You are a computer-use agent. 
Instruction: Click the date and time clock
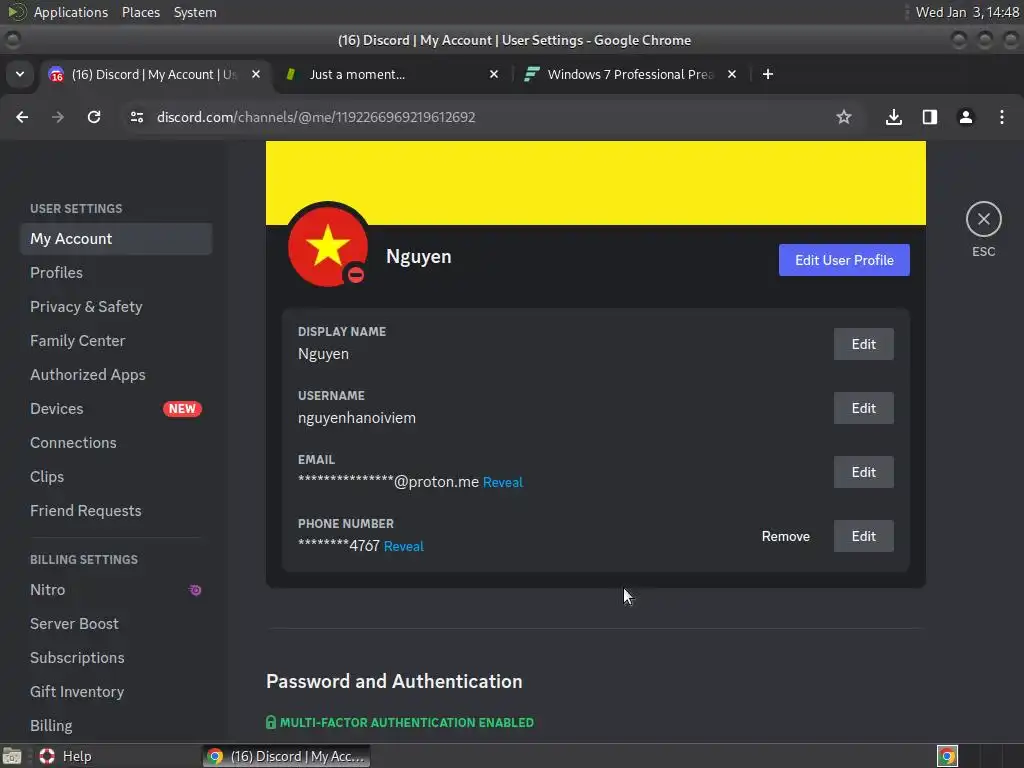967,12
